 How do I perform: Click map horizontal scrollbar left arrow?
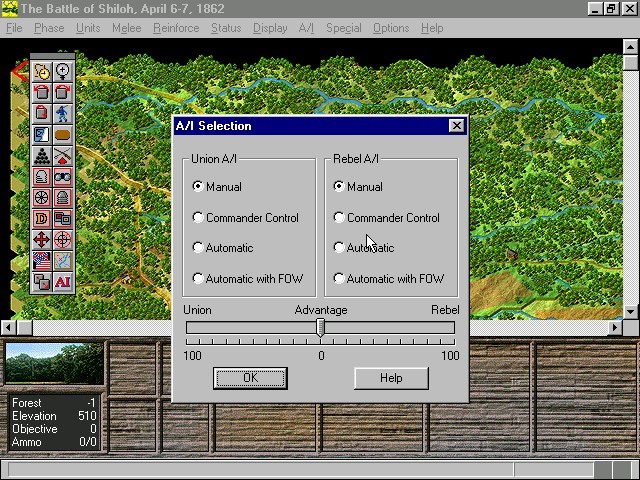(8, 327)
